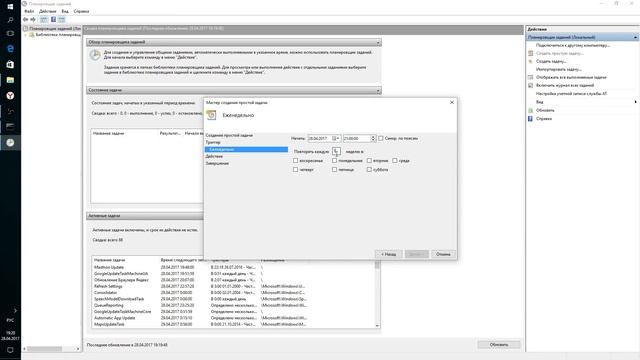The image size is (640, 360).
Task: Adjust the start time spinner arrows
Action: point(373,138)
